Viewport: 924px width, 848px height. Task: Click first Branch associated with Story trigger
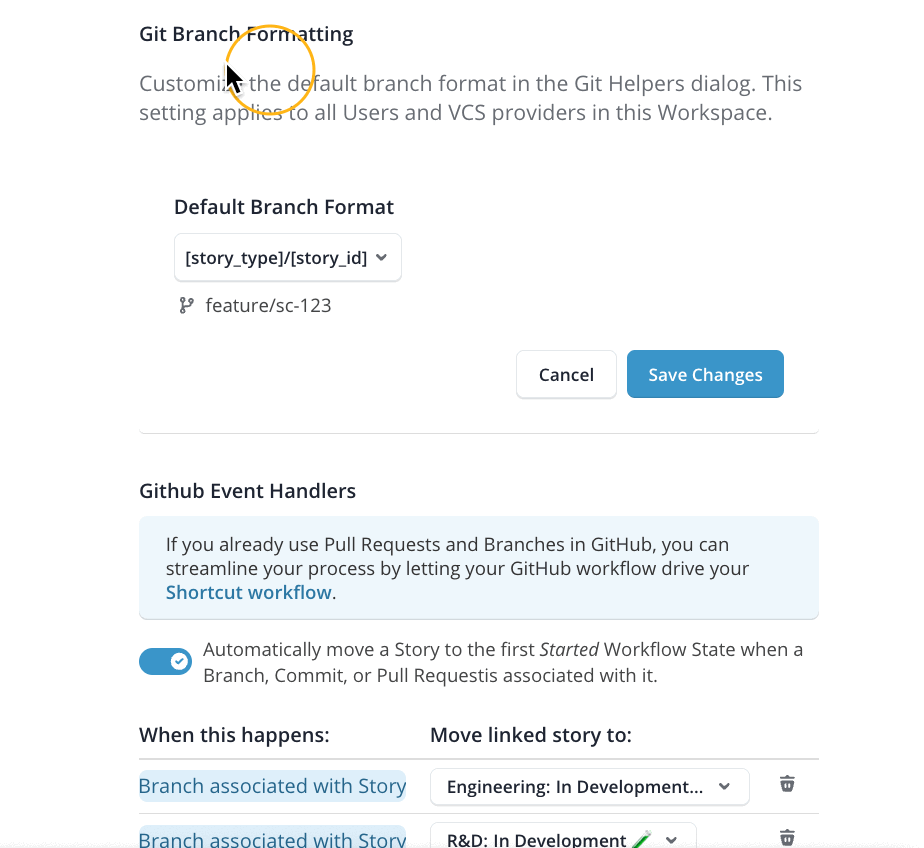272,786
